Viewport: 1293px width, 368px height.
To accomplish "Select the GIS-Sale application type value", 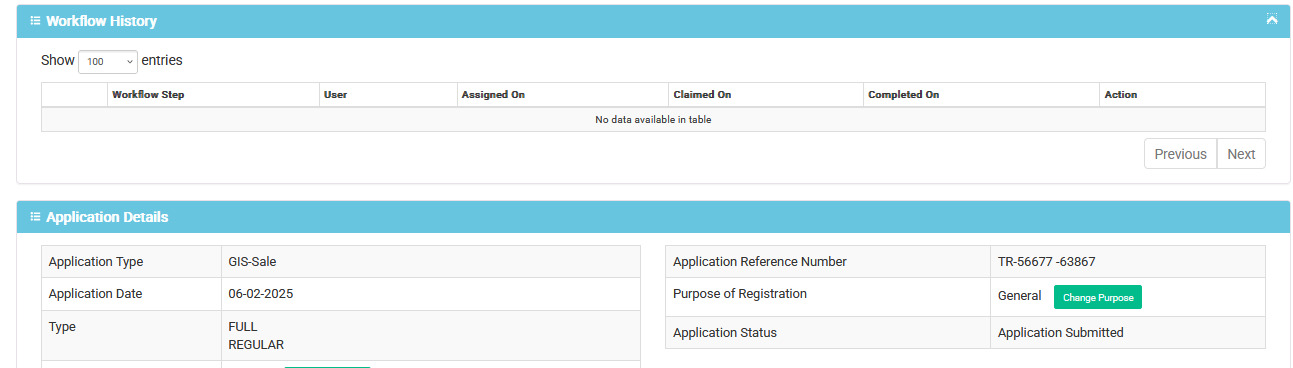I will coord(252,262).
